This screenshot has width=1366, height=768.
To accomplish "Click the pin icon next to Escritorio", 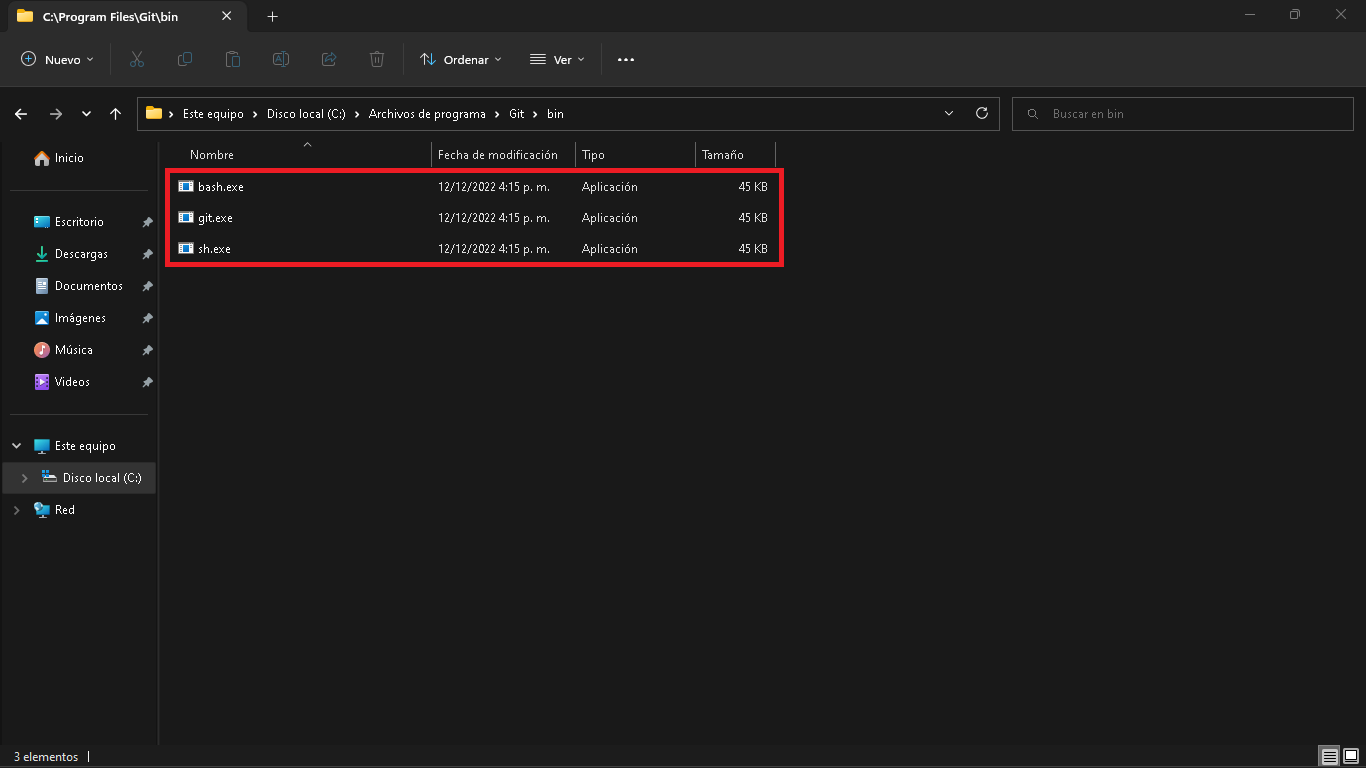I will click(x=147, y=222).
